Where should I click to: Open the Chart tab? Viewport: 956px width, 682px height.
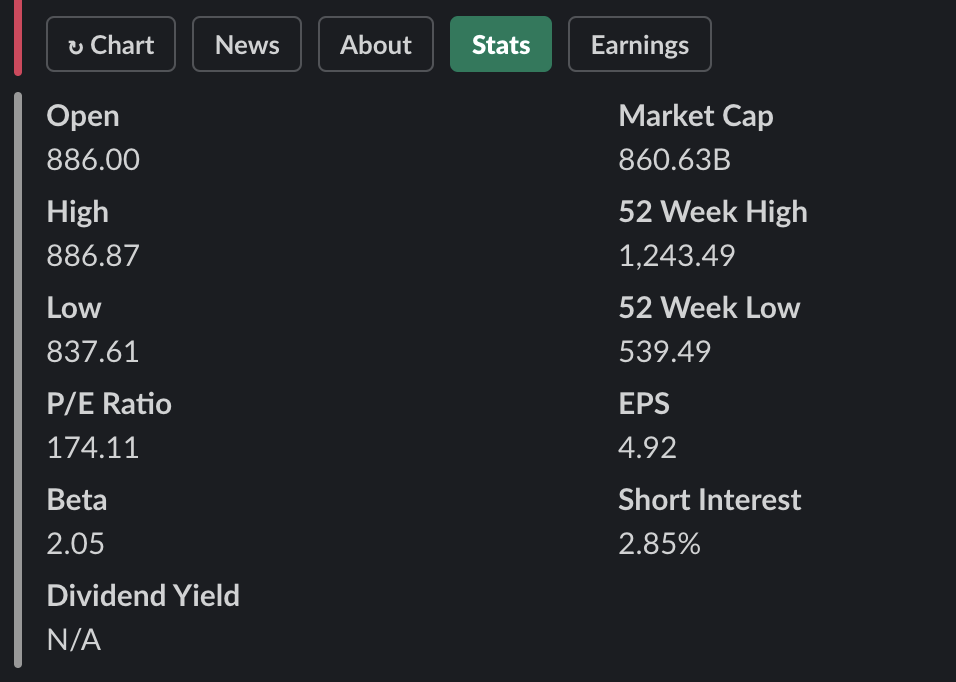(111, 44)
